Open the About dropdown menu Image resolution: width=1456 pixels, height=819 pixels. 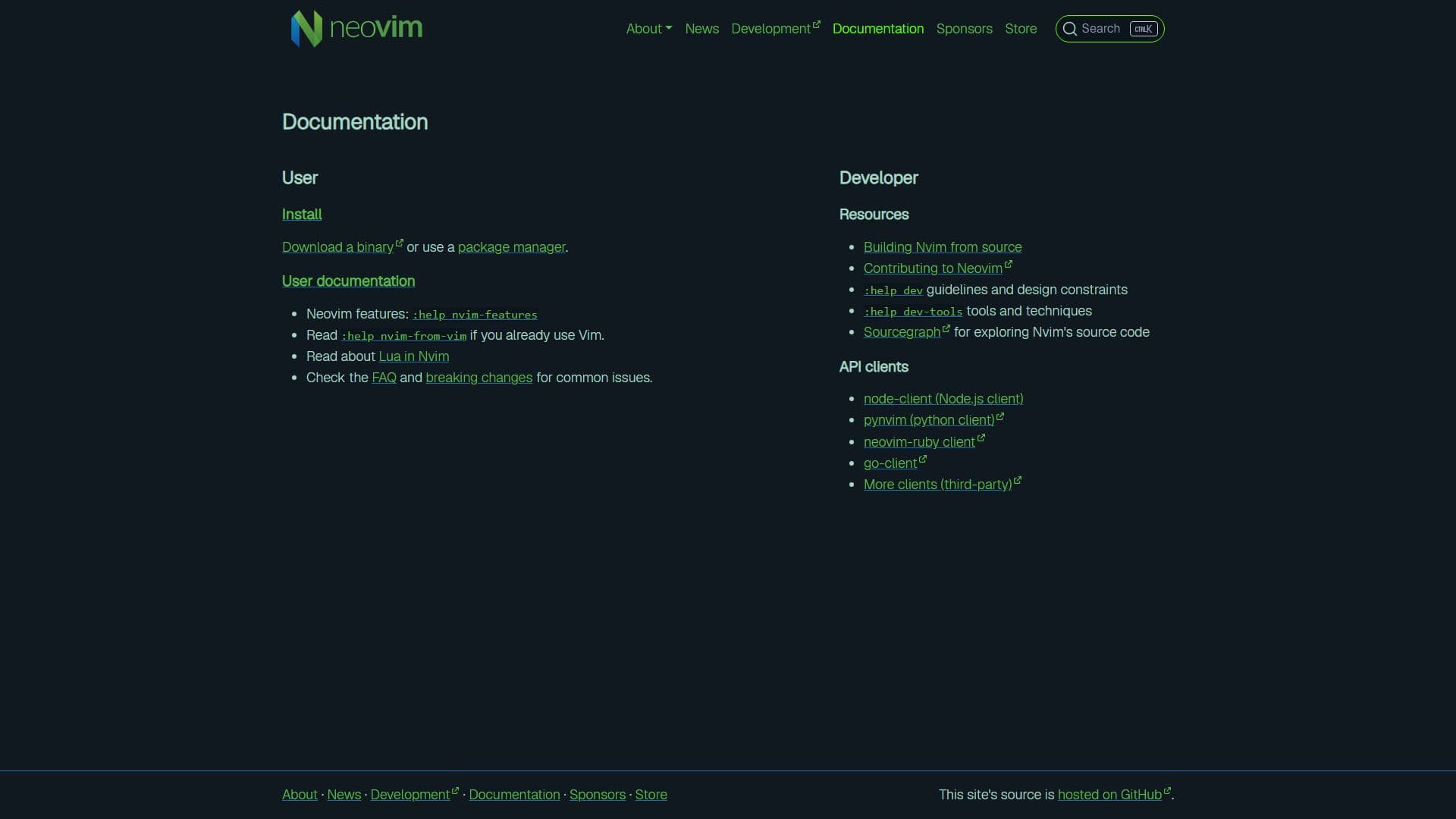click(649, 29)
